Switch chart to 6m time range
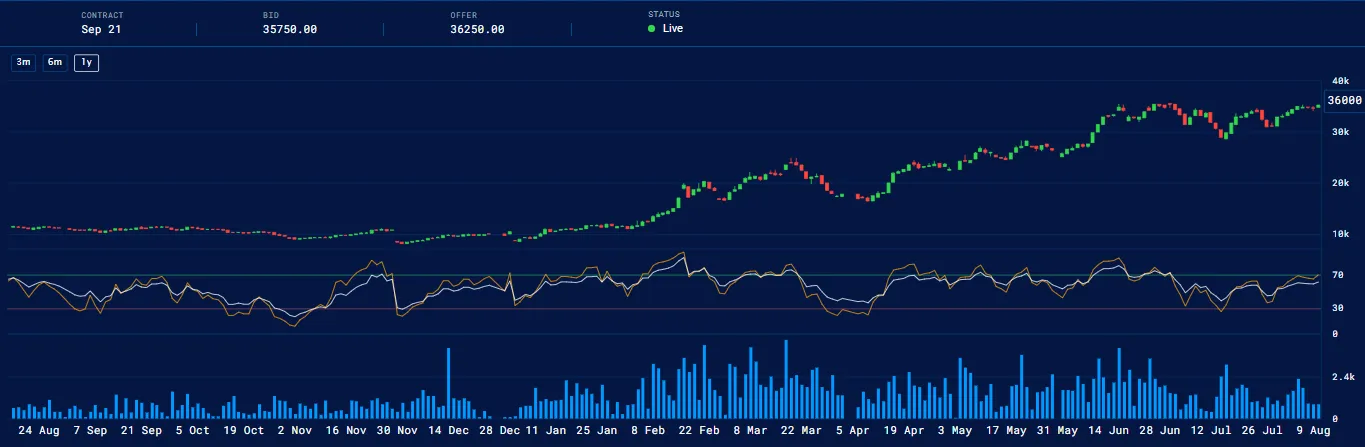The height and width of the screenshot is (447, 1365). [x=55, y=63]
